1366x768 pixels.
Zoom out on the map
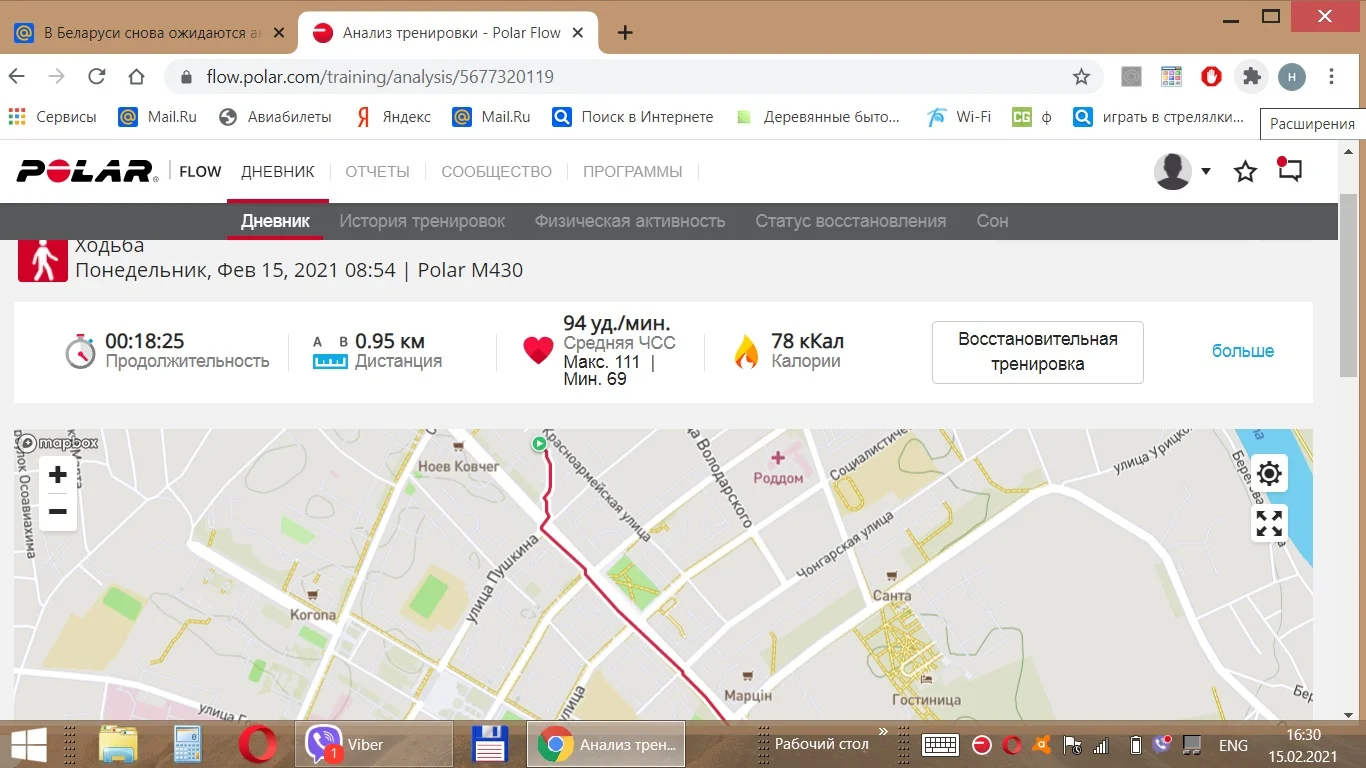coord(57,512)
